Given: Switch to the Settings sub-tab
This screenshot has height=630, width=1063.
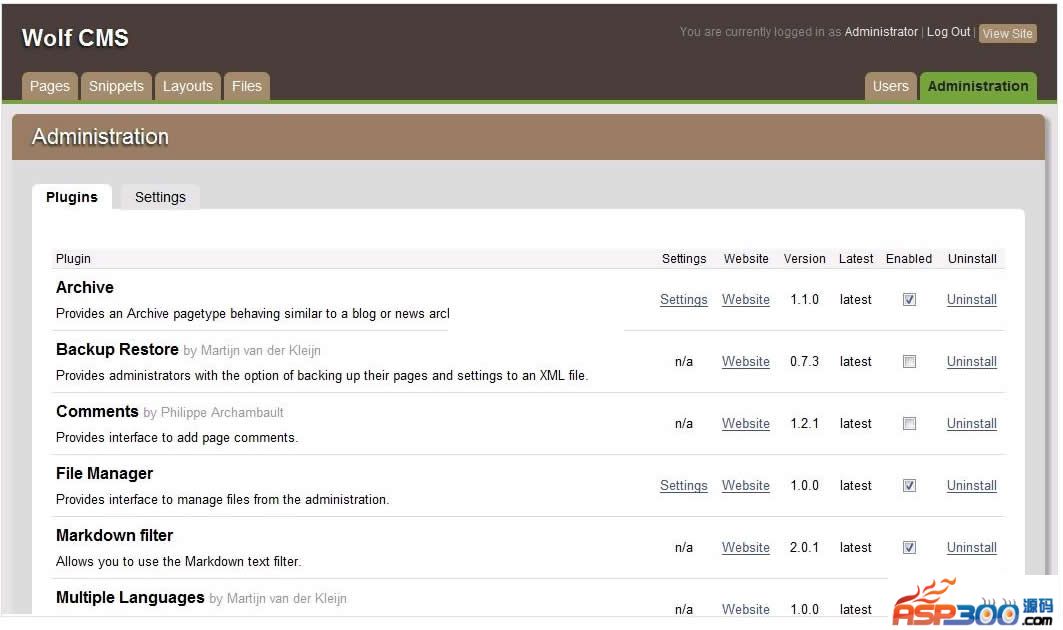Looking at the screenshot, I should click(160, 197).
